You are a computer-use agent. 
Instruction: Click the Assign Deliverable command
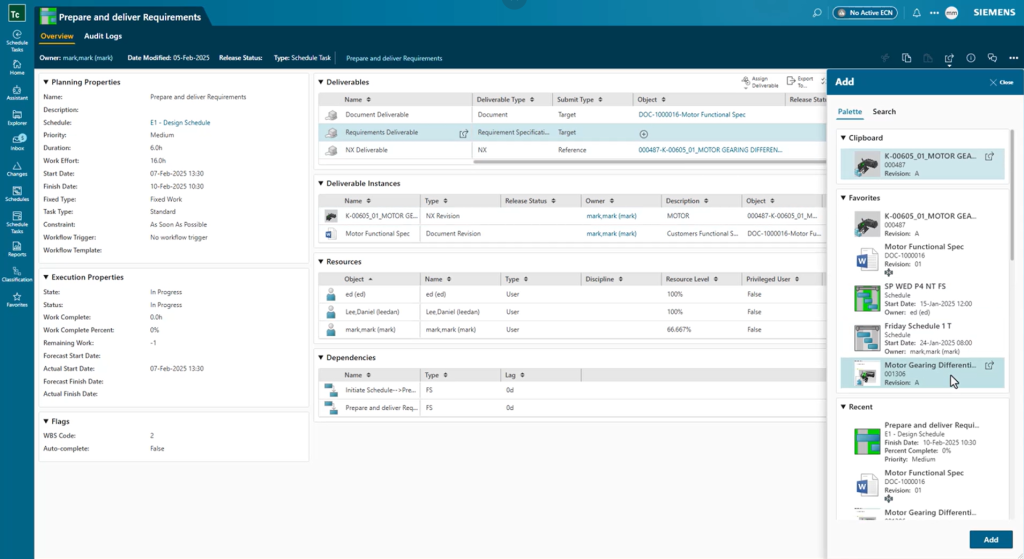click(760, 82)
